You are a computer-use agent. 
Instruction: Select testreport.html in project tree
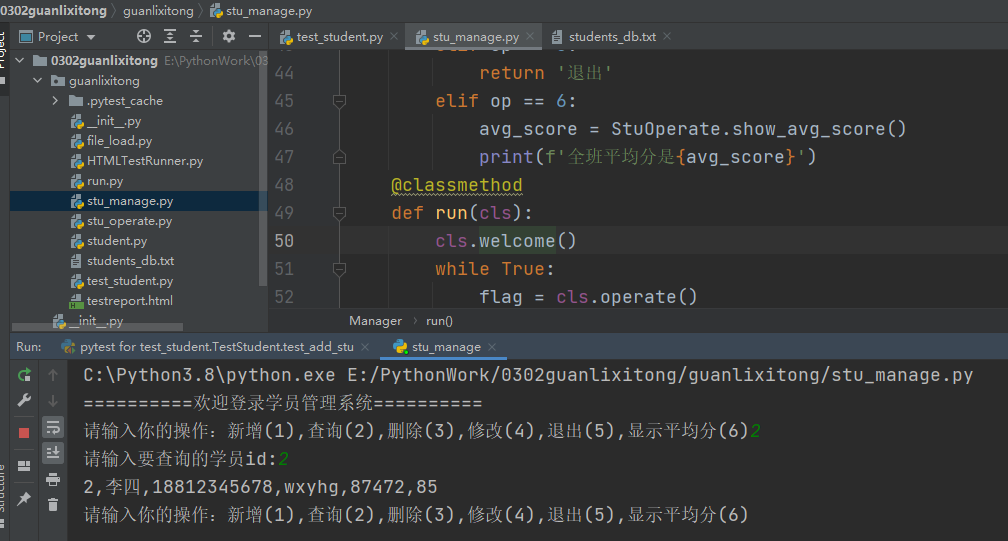(x=129, y=301)
